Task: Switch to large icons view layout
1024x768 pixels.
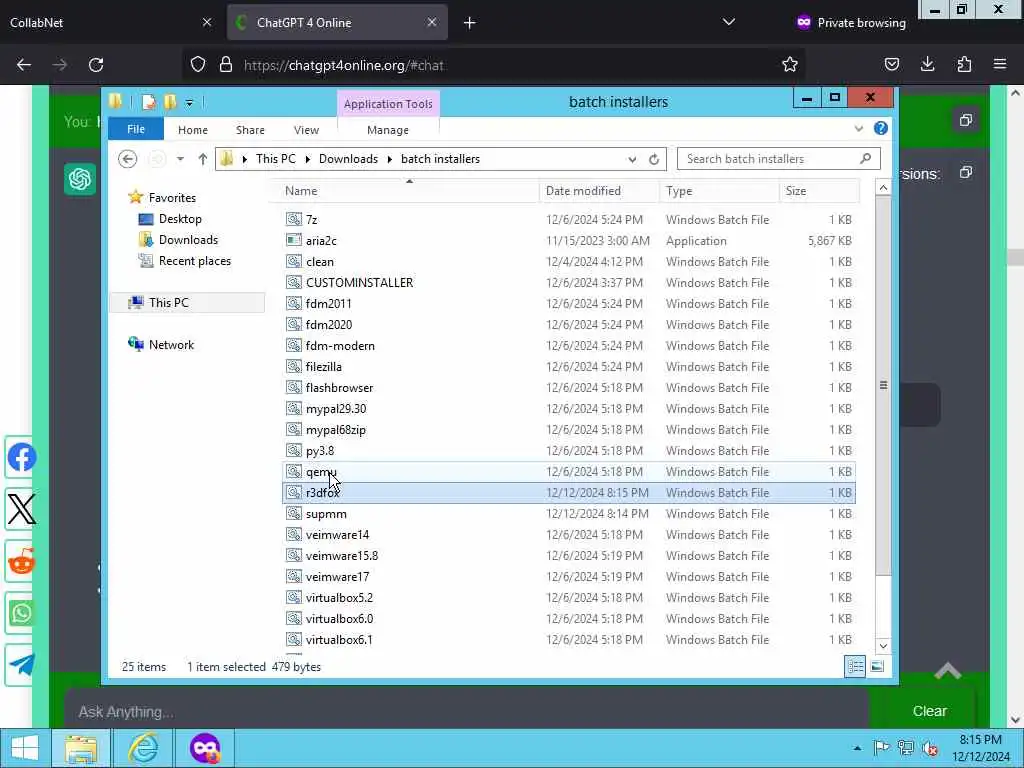Action: [877, 666]
